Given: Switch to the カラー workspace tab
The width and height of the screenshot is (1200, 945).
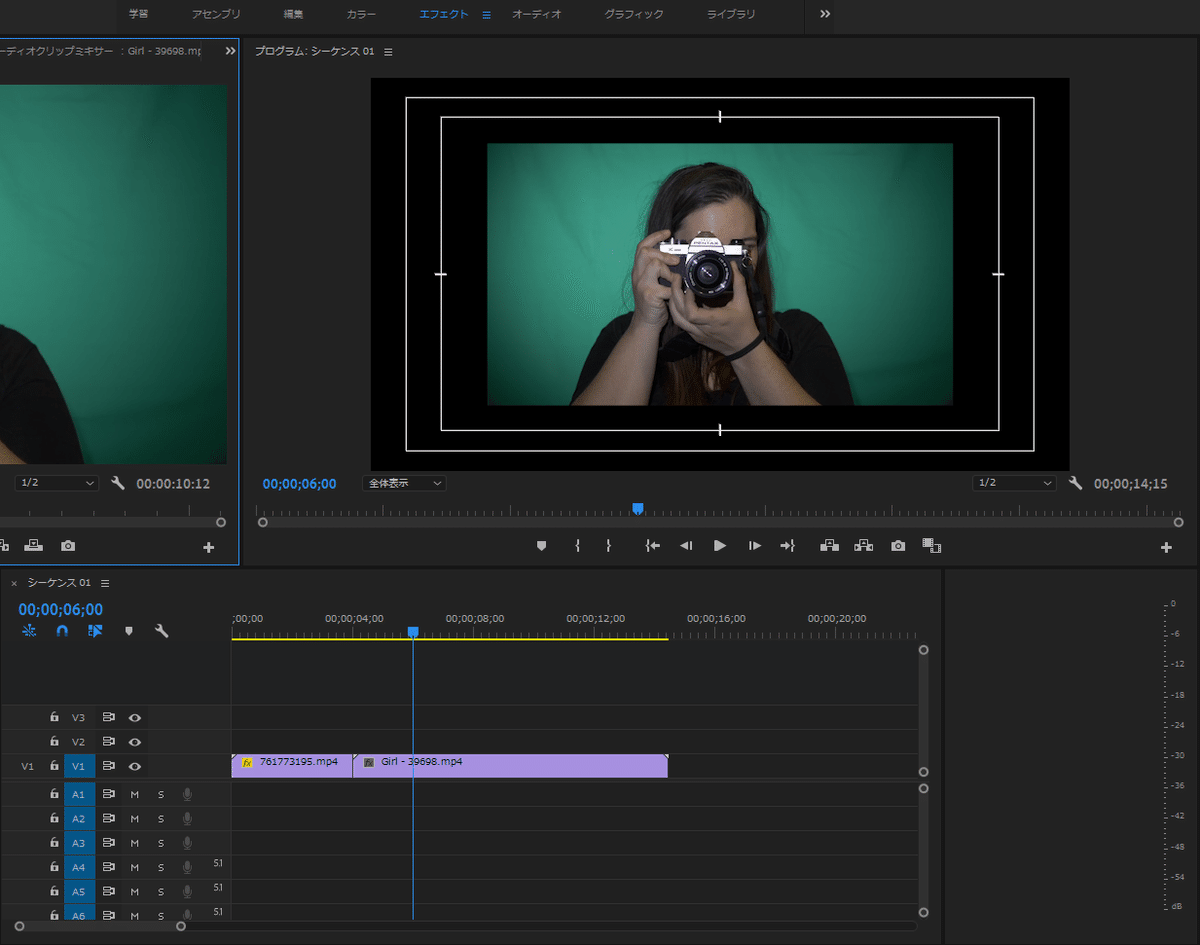Looking at the screenshot, I should tap(361, 15).
